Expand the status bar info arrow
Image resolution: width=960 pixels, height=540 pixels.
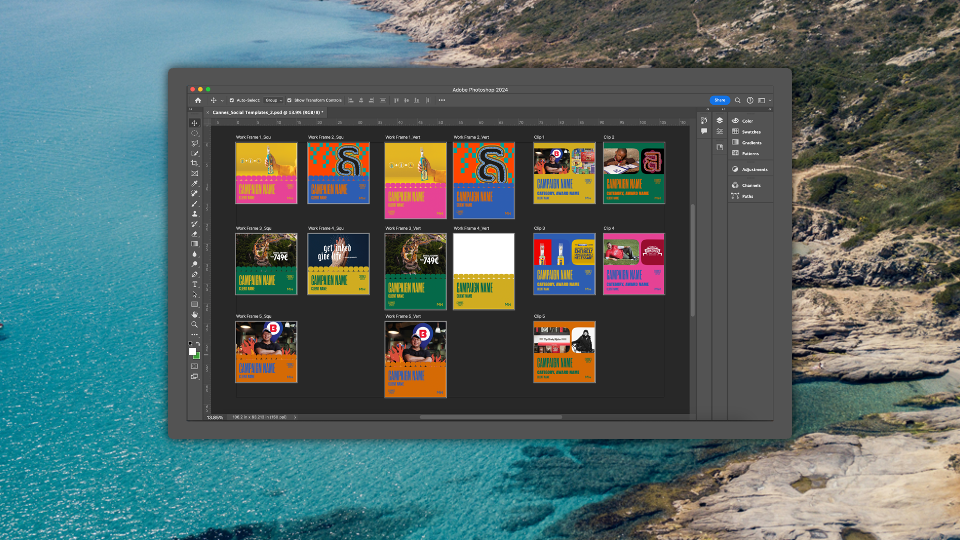coord(296,416)
